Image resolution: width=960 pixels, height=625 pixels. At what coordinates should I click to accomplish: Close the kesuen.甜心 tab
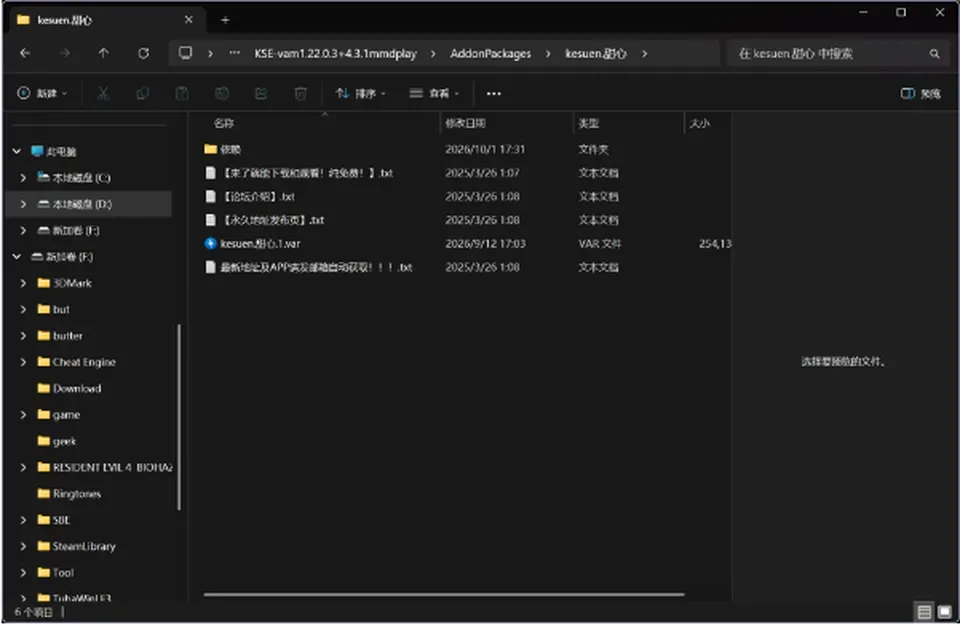(x=189, y=20)
